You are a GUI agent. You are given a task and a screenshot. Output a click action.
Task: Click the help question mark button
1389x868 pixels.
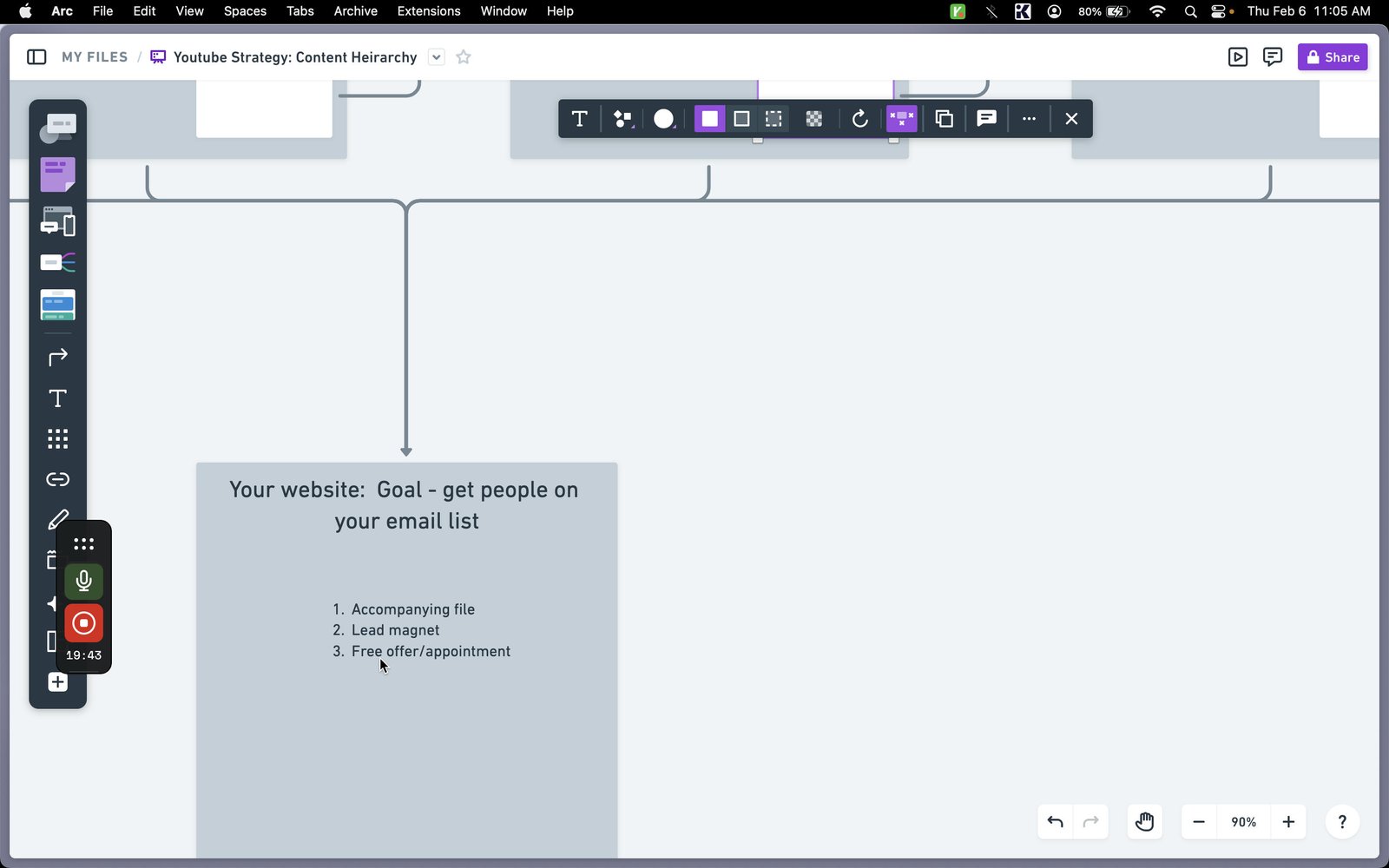[1342, 822]
